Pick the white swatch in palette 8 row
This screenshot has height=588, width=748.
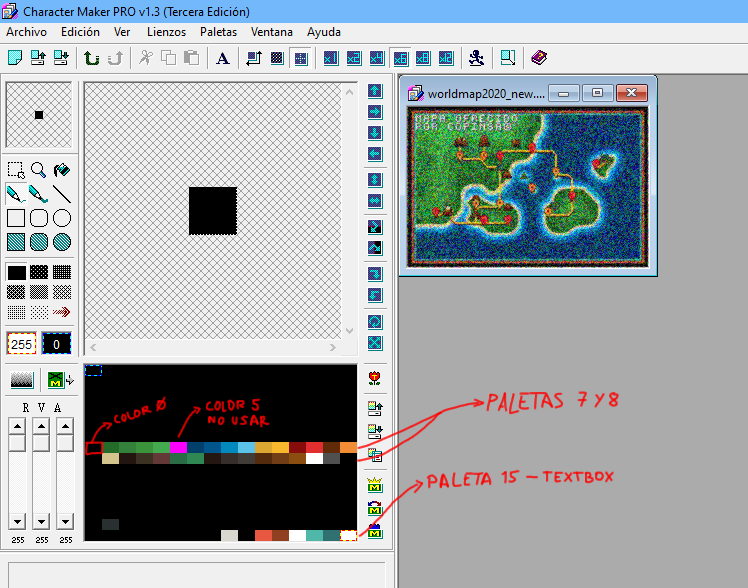(x=314, y=458)
